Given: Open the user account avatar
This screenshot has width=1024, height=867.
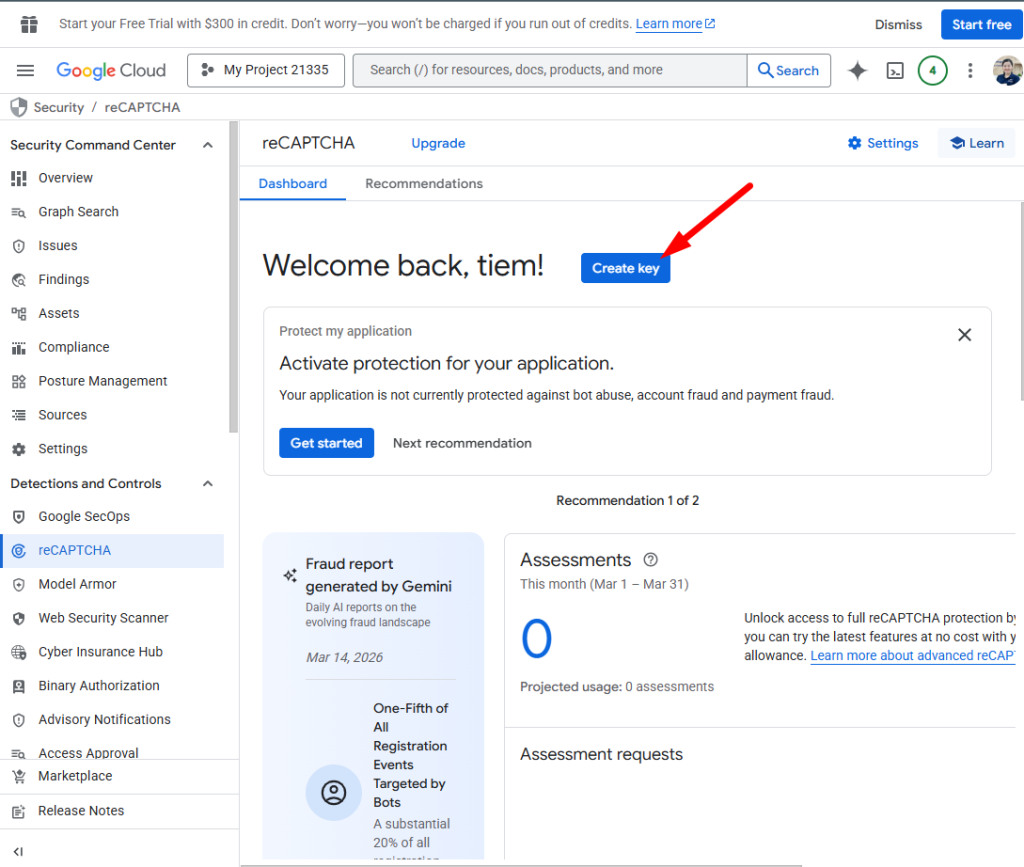Looking at the screenshot, I should click(1006, 70).
